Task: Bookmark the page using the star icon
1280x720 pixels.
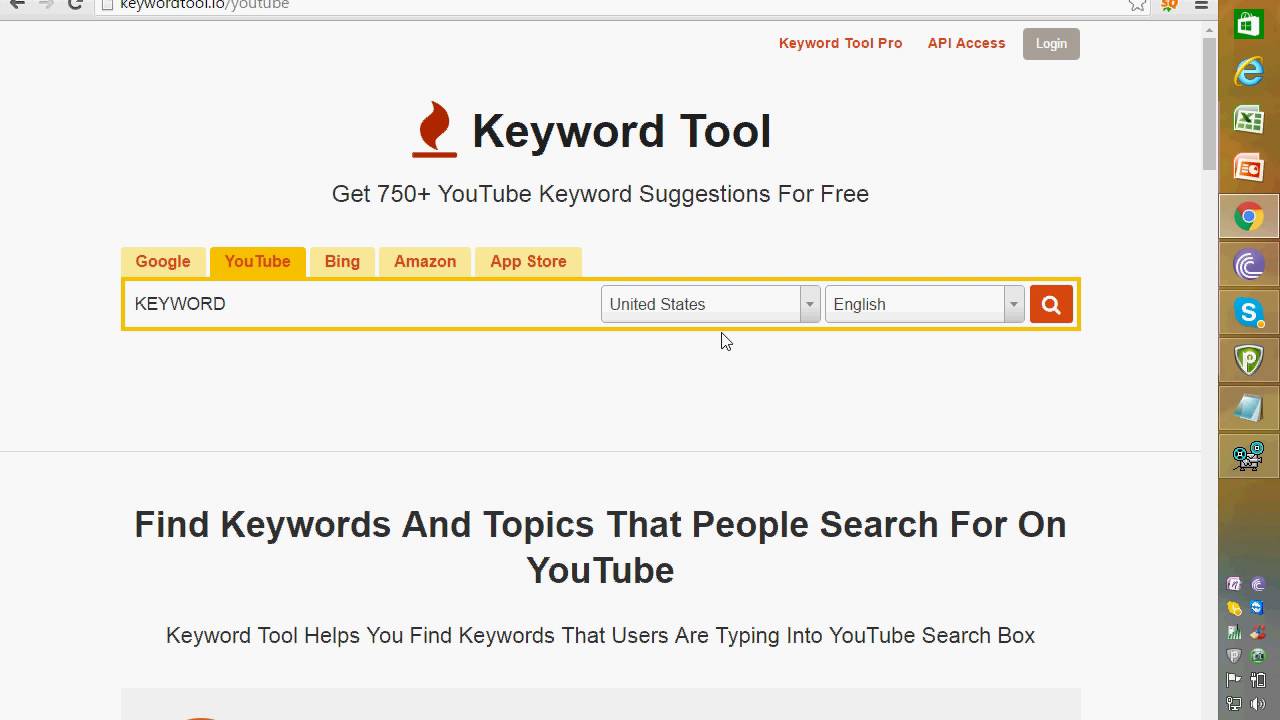Action: point(1137,5)
